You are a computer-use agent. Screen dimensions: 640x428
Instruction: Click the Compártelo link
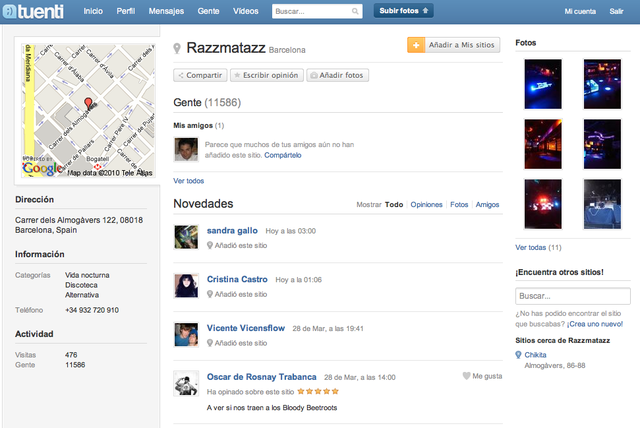pos(282,155)
